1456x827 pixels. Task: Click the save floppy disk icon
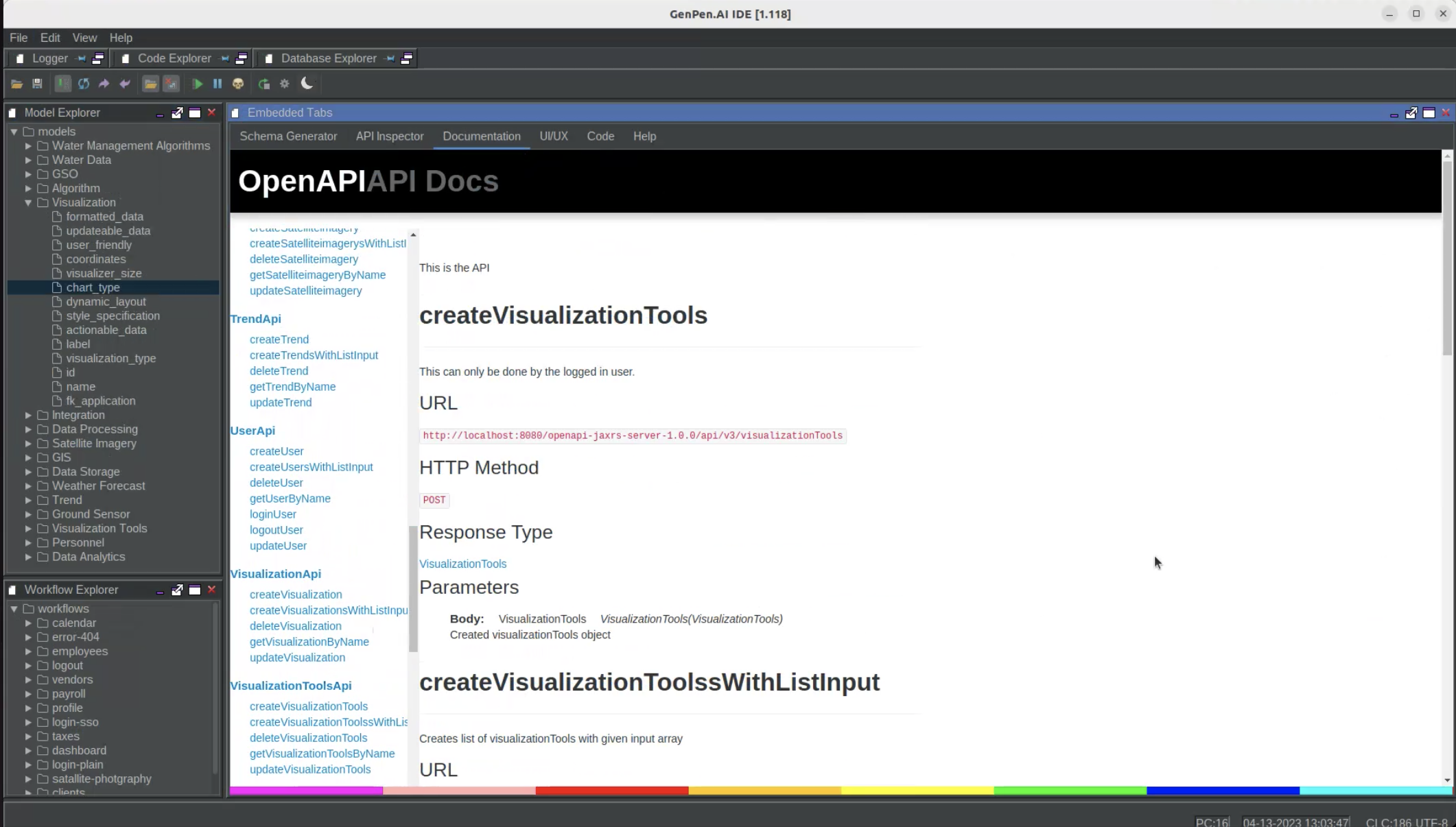click(x=38, y=84)
